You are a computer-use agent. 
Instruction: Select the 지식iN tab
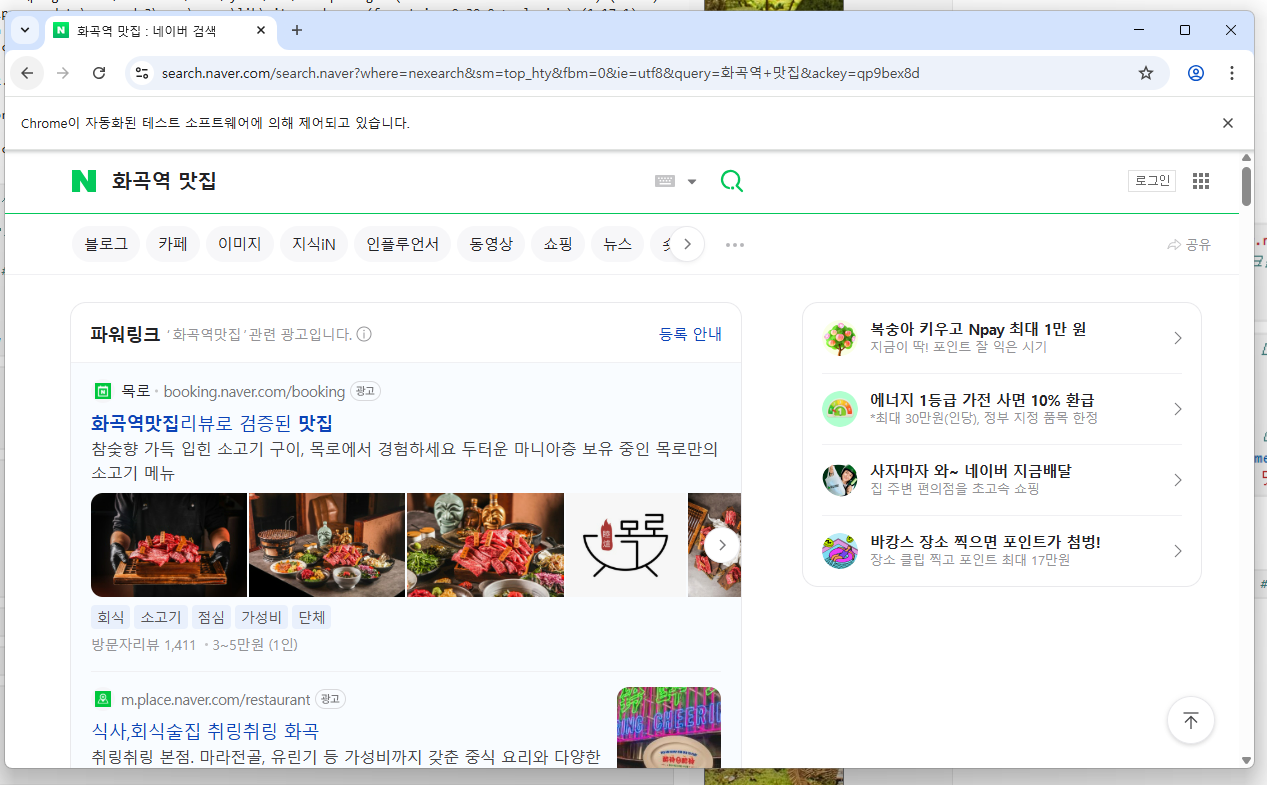tap(314, 244)
